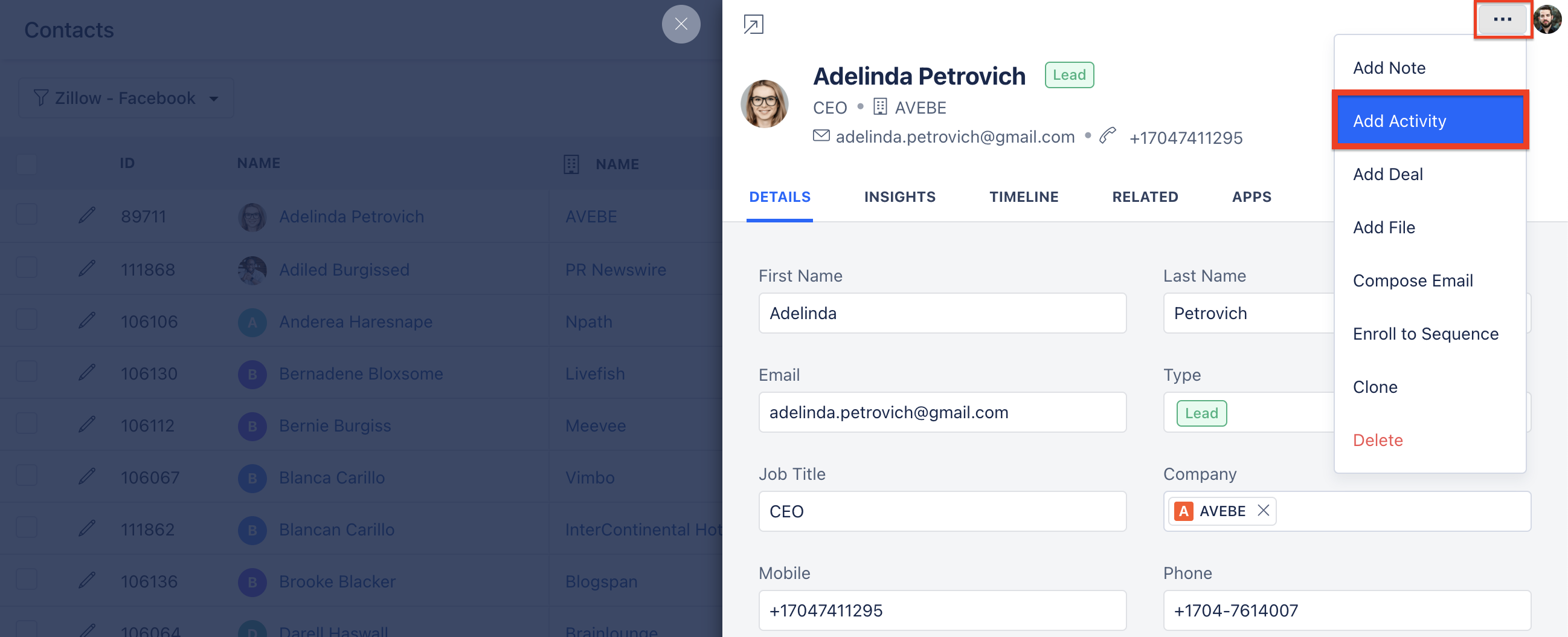Tick the checkbox for Adiled Burgissed
This screenshot has height=637, width=1568.
tap(27, 268)
